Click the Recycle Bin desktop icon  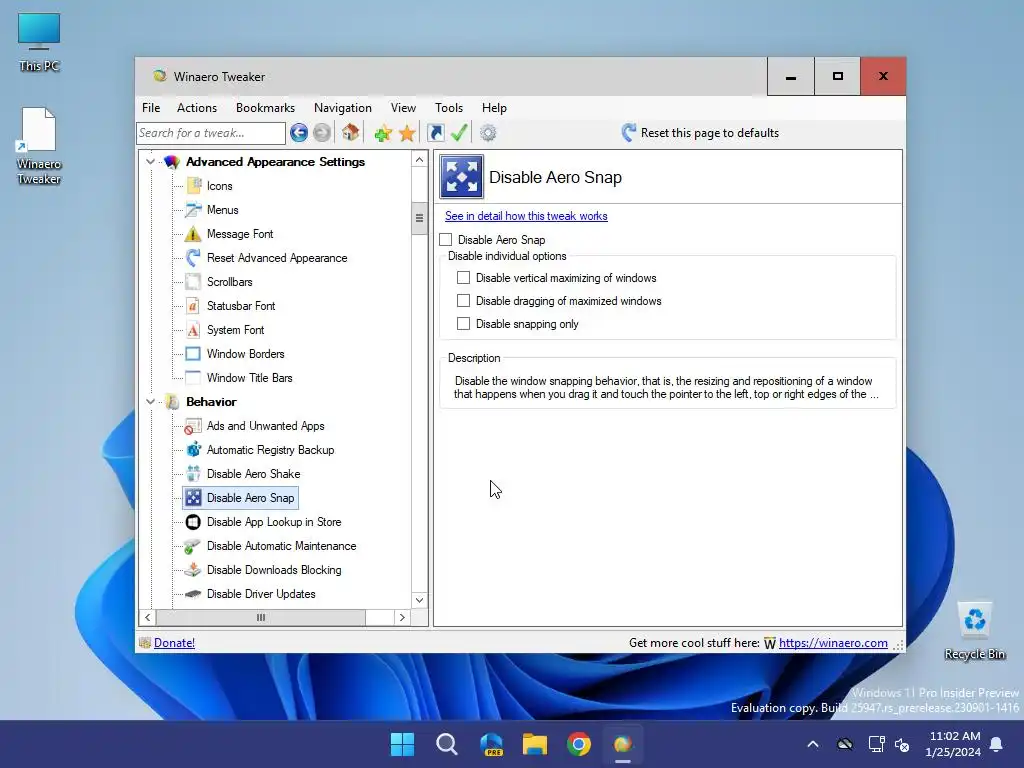(974, 631)
